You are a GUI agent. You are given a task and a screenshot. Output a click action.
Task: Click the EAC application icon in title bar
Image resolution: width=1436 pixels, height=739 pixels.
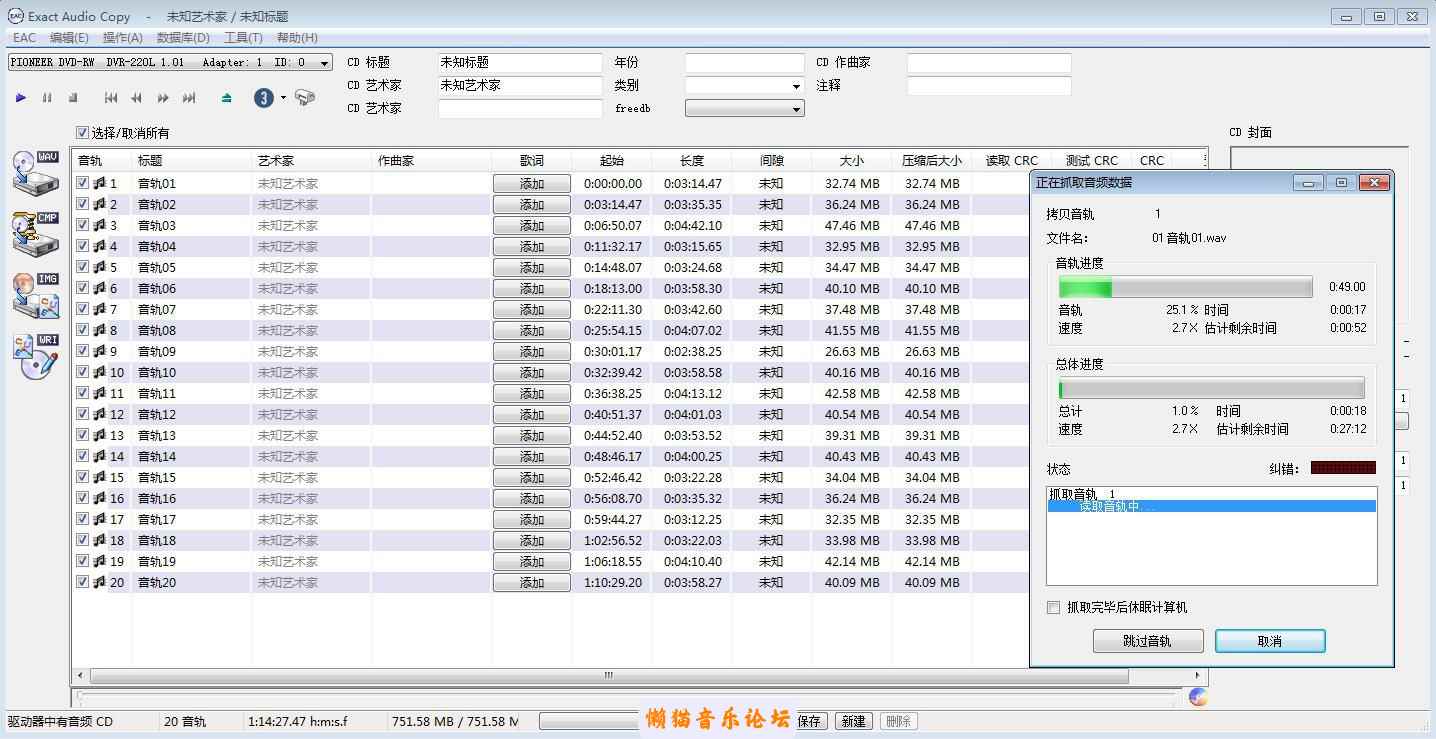(15, 16)
